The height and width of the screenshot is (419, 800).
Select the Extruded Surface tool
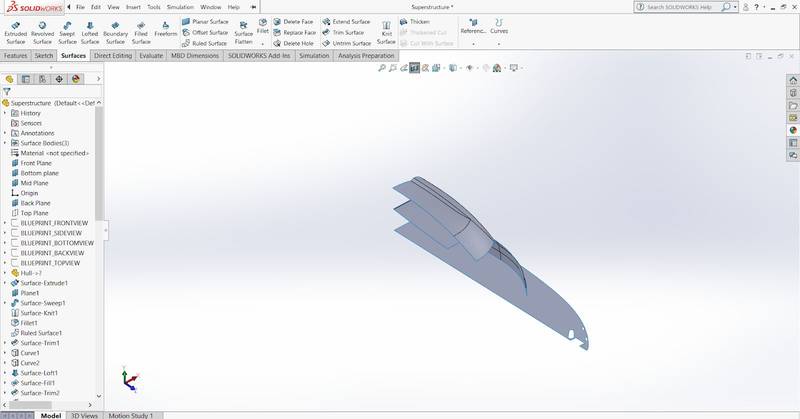(16, 31)
